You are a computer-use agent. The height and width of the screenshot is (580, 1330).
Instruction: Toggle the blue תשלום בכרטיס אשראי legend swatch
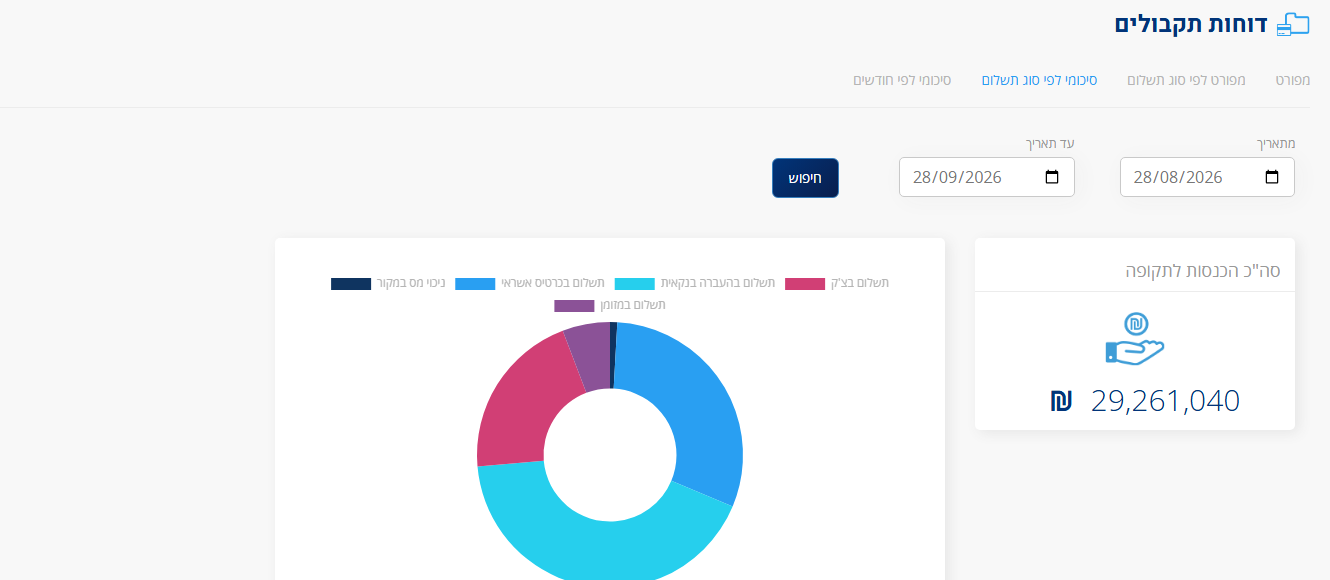[x=475, y=284]
